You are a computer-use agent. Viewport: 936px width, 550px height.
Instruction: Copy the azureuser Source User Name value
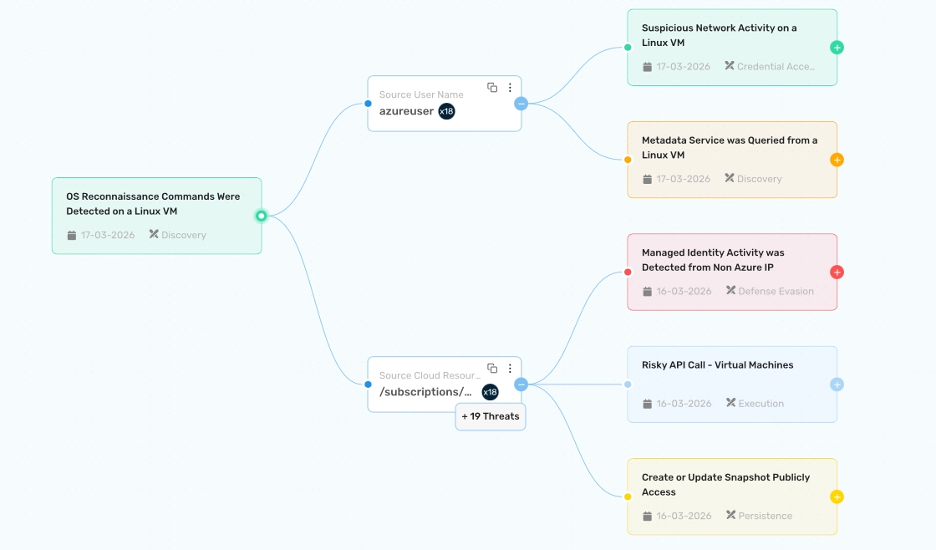492,88
